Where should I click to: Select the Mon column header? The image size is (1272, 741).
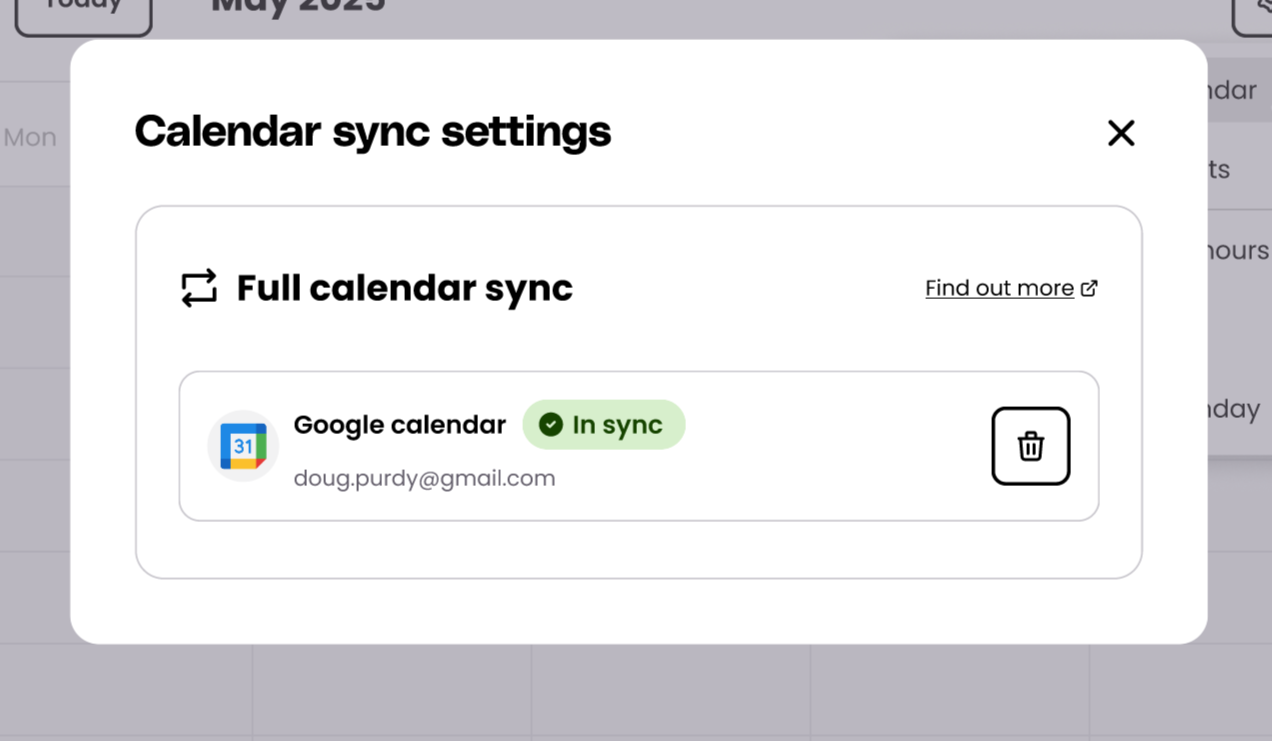(30, 137)
